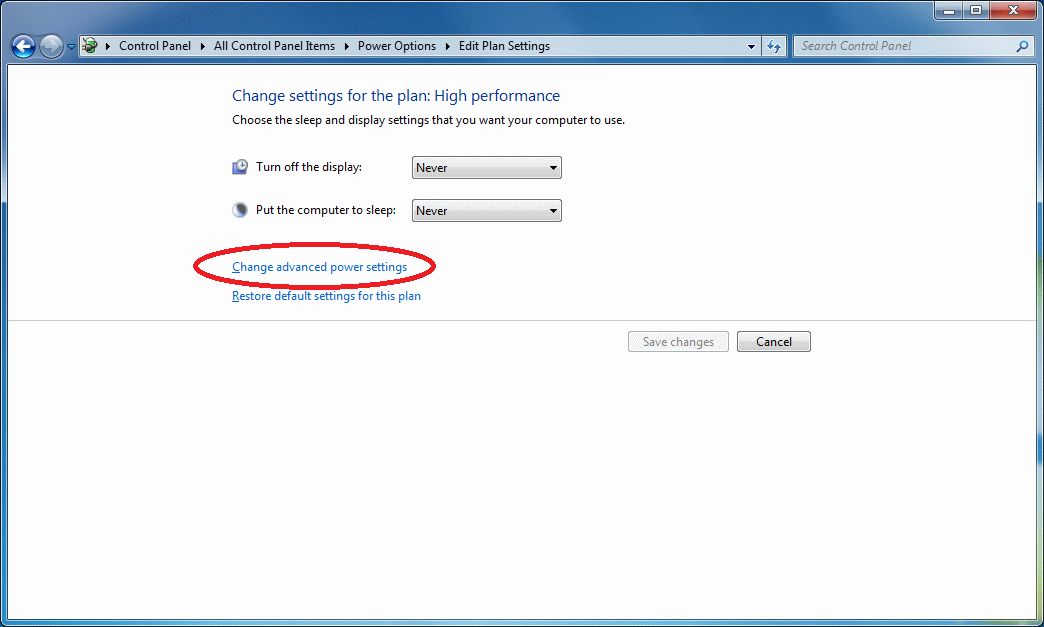Open the Put the computer to sleep dropdown
Viewport: 1044px width, 627px height.
coord(487,210)
